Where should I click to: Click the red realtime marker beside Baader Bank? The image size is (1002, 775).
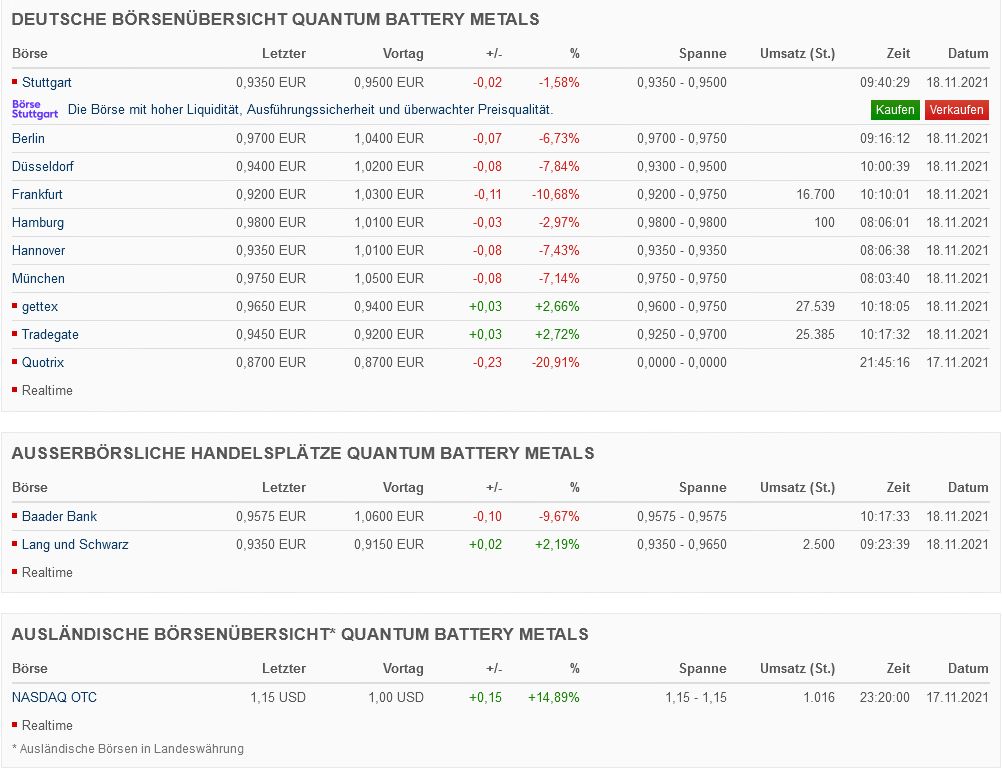click(x=15, y=516)
